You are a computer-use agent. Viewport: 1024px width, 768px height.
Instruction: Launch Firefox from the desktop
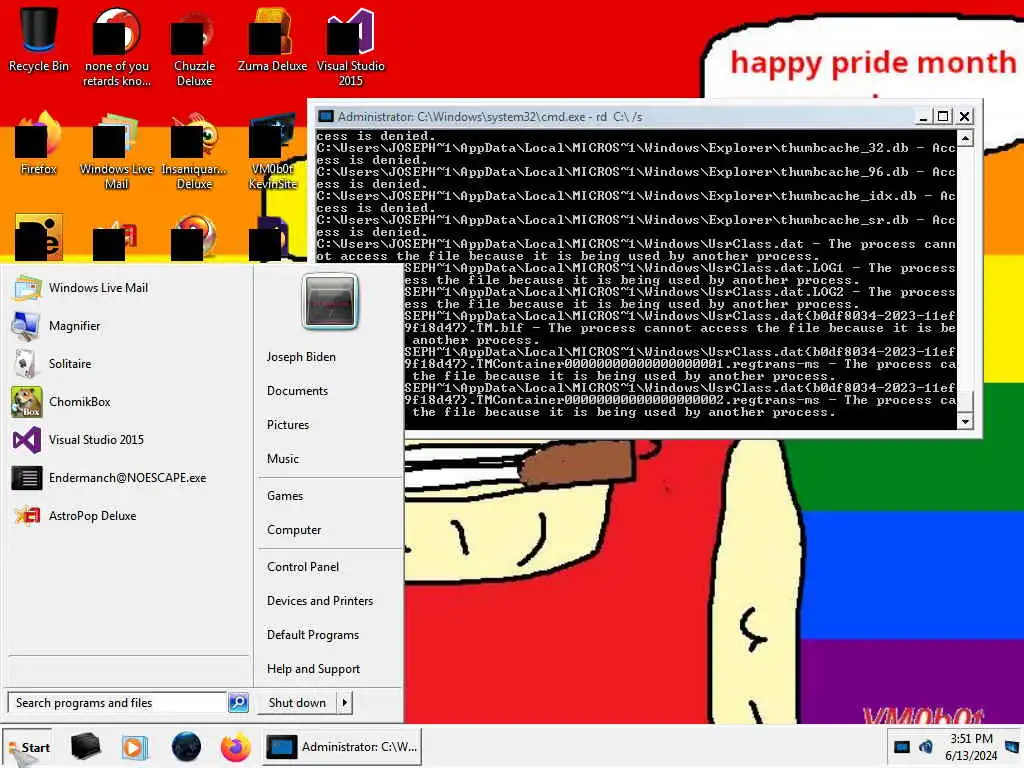point(38,142)
